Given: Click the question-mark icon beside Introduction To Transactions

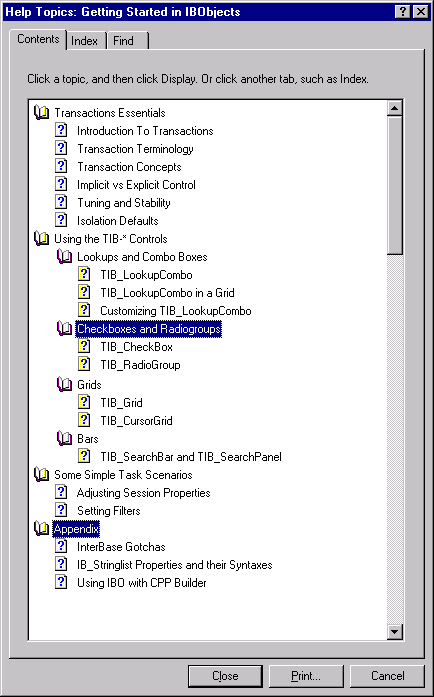Looking at the screenshot, I should coord(61,130).
